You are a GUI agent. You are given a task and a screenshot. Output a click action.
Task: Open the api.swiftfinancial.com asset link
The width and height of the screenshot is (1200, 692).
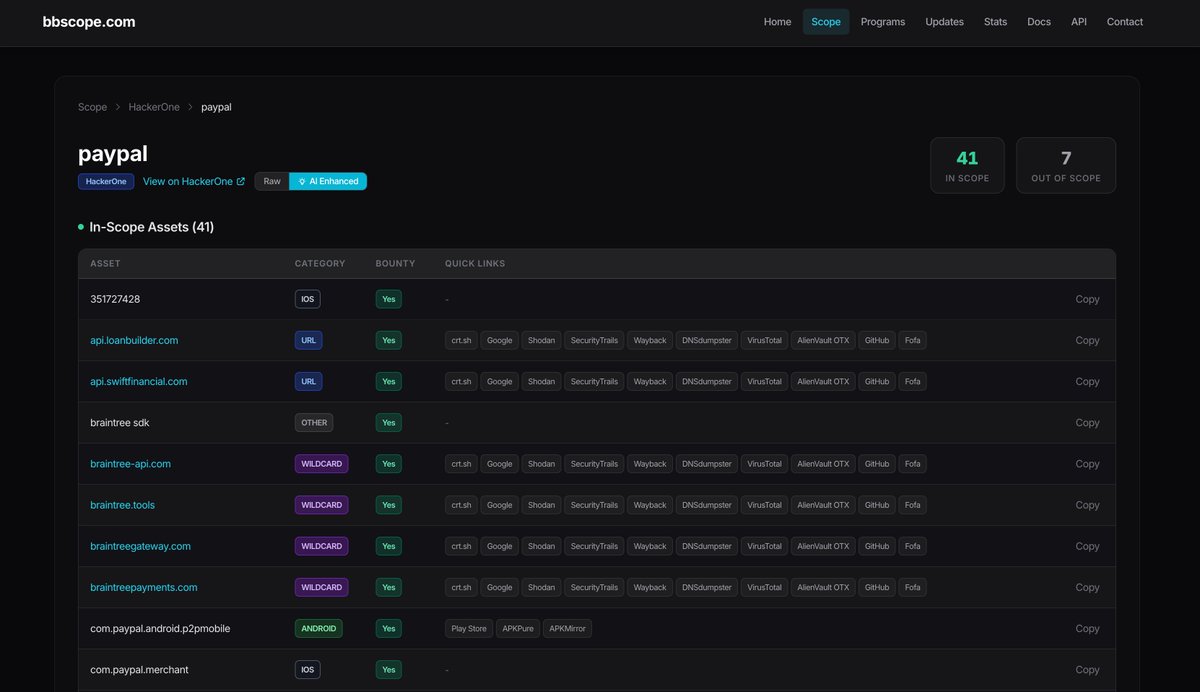coord(139,381)
